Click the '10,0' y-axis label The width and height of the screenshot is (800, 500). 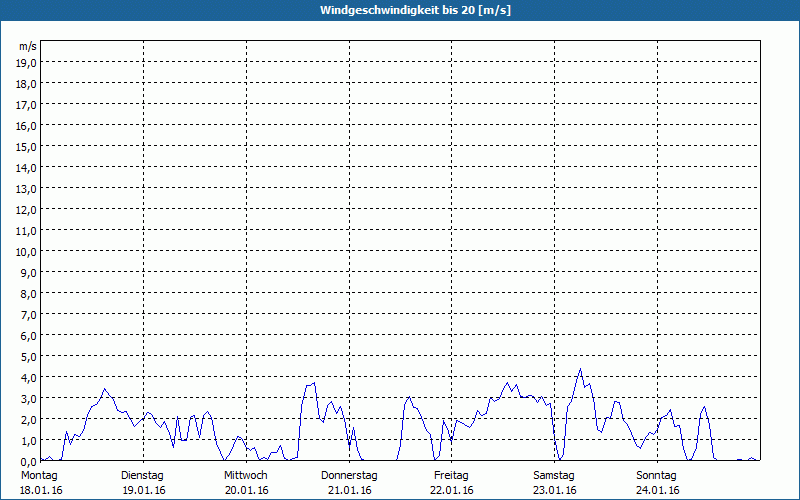pos(27,252)
